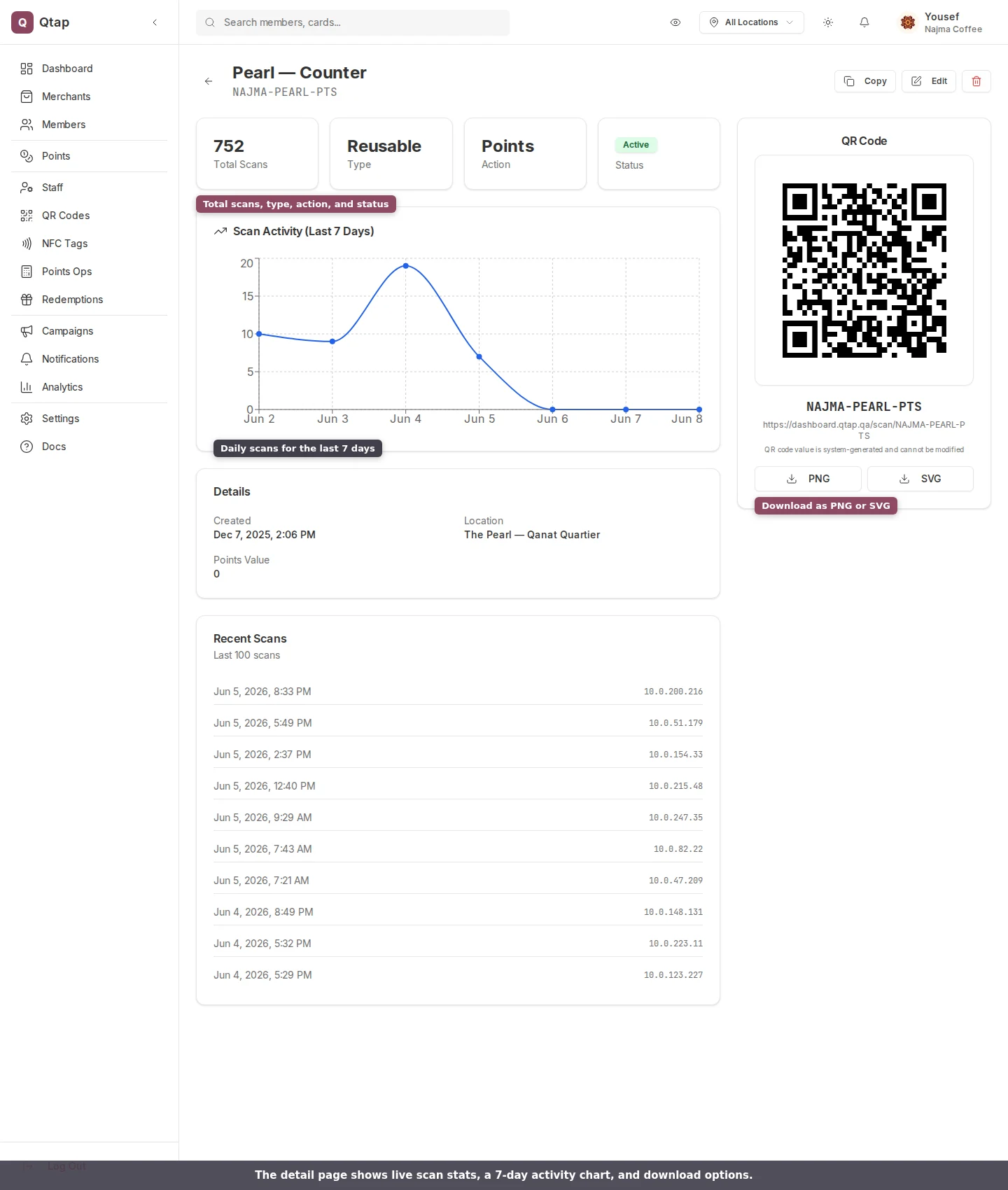Click the Points Action card
The image size is (1008, 1190).
pyautogui.click(x=525, y=153)
